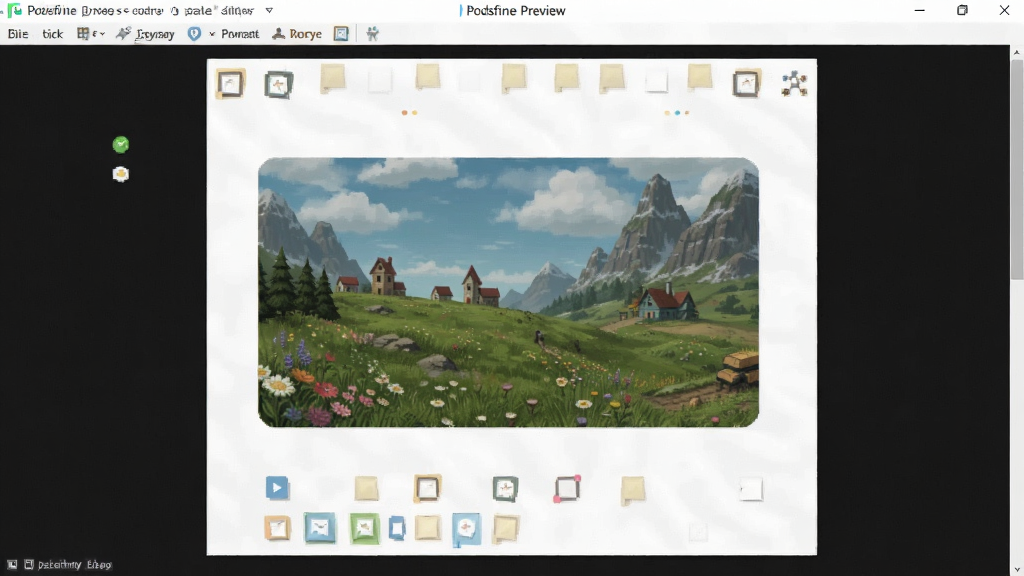
Task: Click the white circle below the green checkmark
Action: point(121,174)
